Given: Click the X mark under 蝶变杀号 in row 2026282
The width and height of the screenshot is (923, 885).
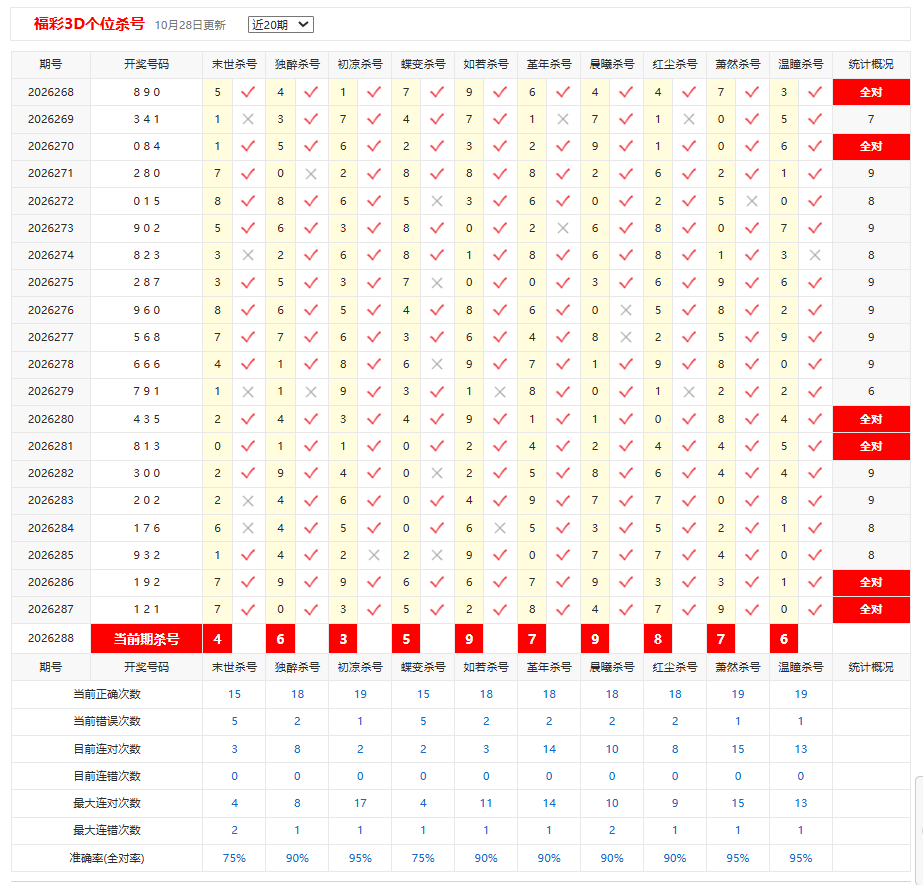Looking at the screenshot, I should [x=437, y=473].
